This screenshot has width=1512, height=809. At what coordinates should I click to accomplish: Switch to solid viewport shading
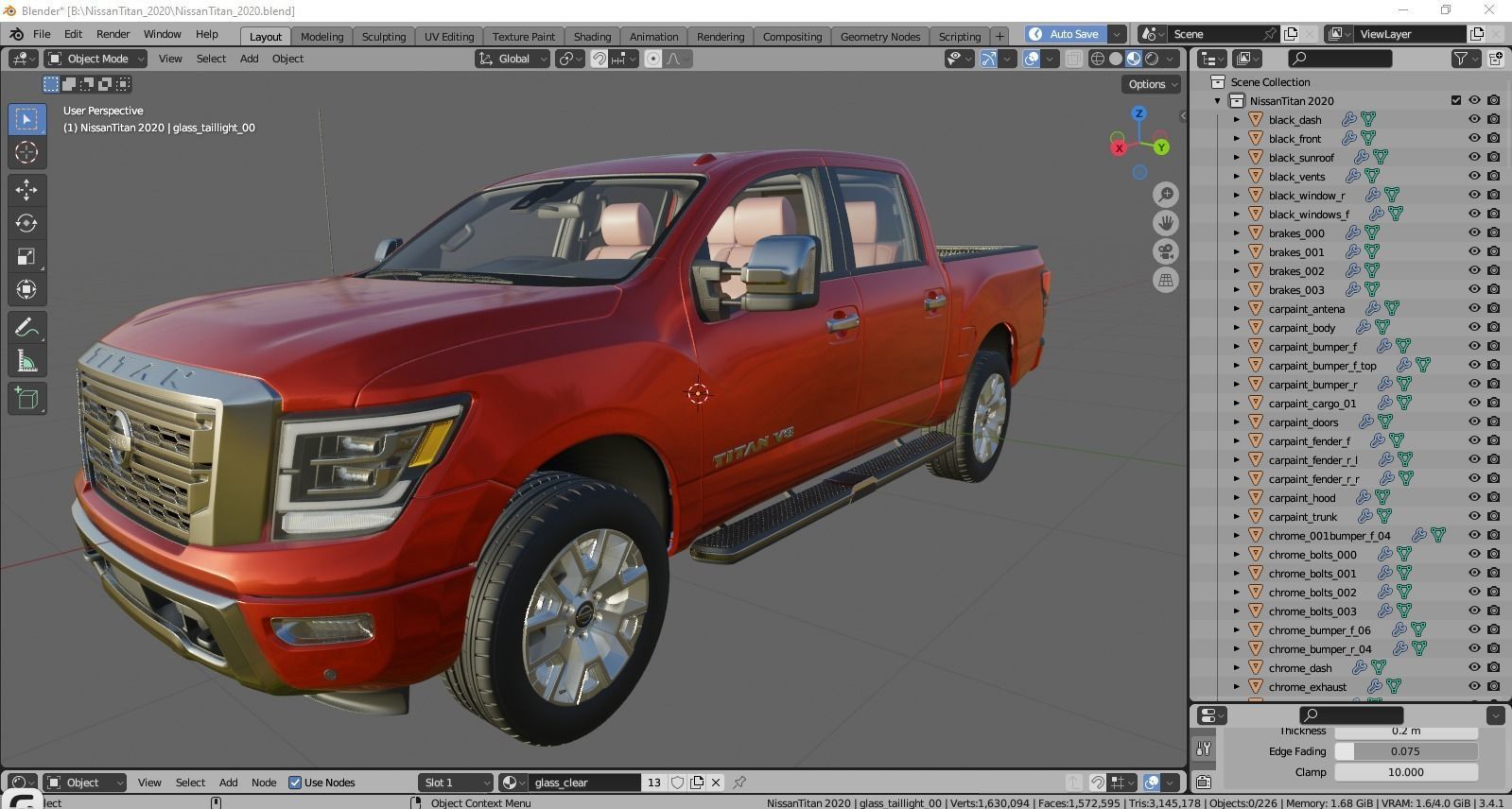click(x=1116, y=59)
